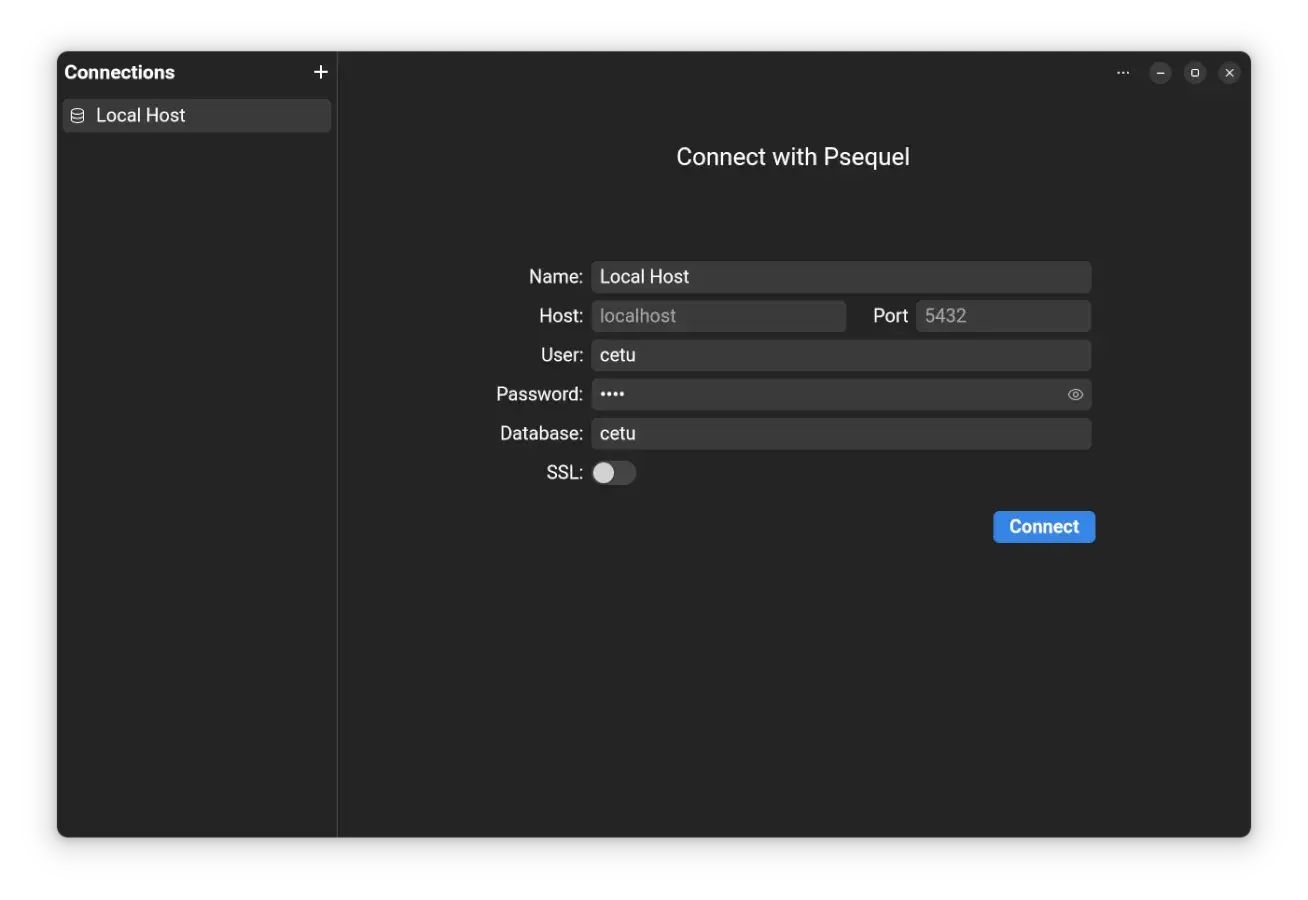Viewport: 1308px width, 900px height.
Task: Click into the Name field showing Local Host
Action: pyautogui.click(x=840, y=277)
